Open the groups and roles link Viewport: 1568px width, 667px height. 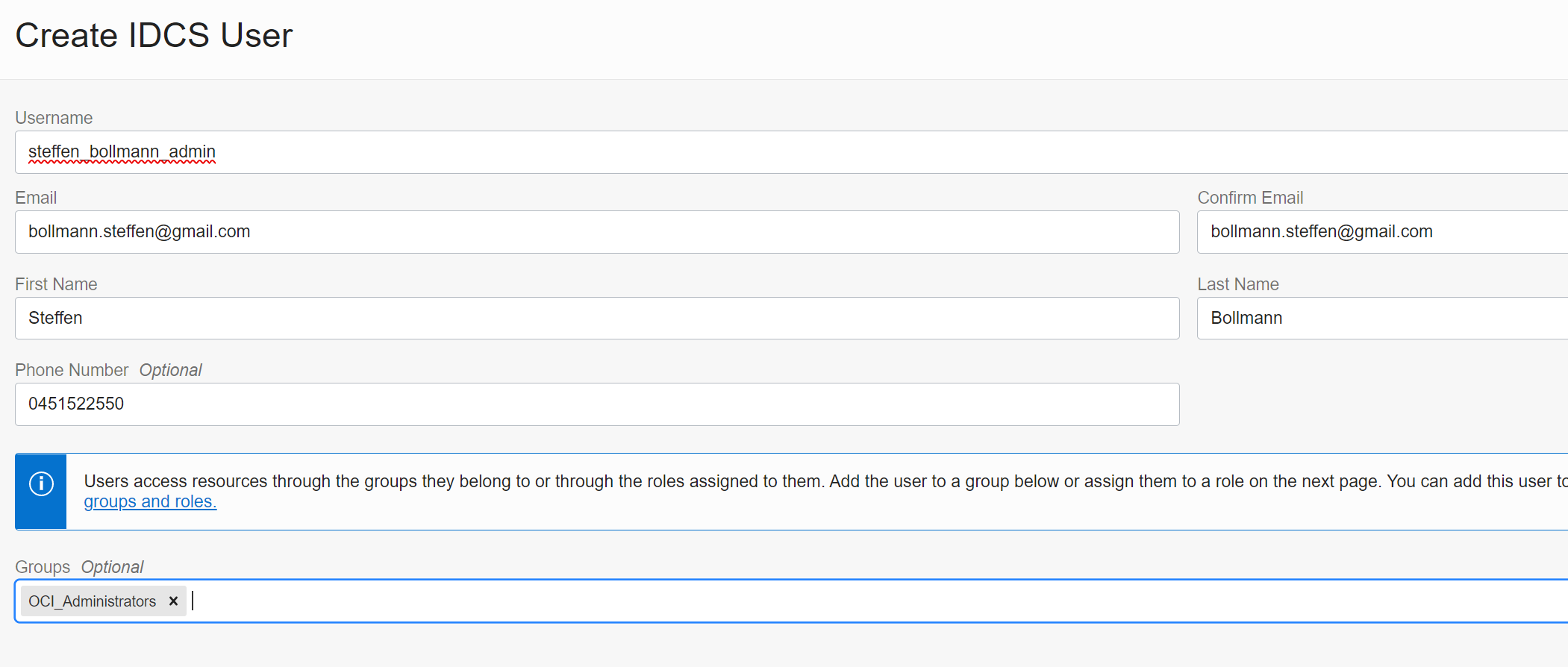coord(150,501)
